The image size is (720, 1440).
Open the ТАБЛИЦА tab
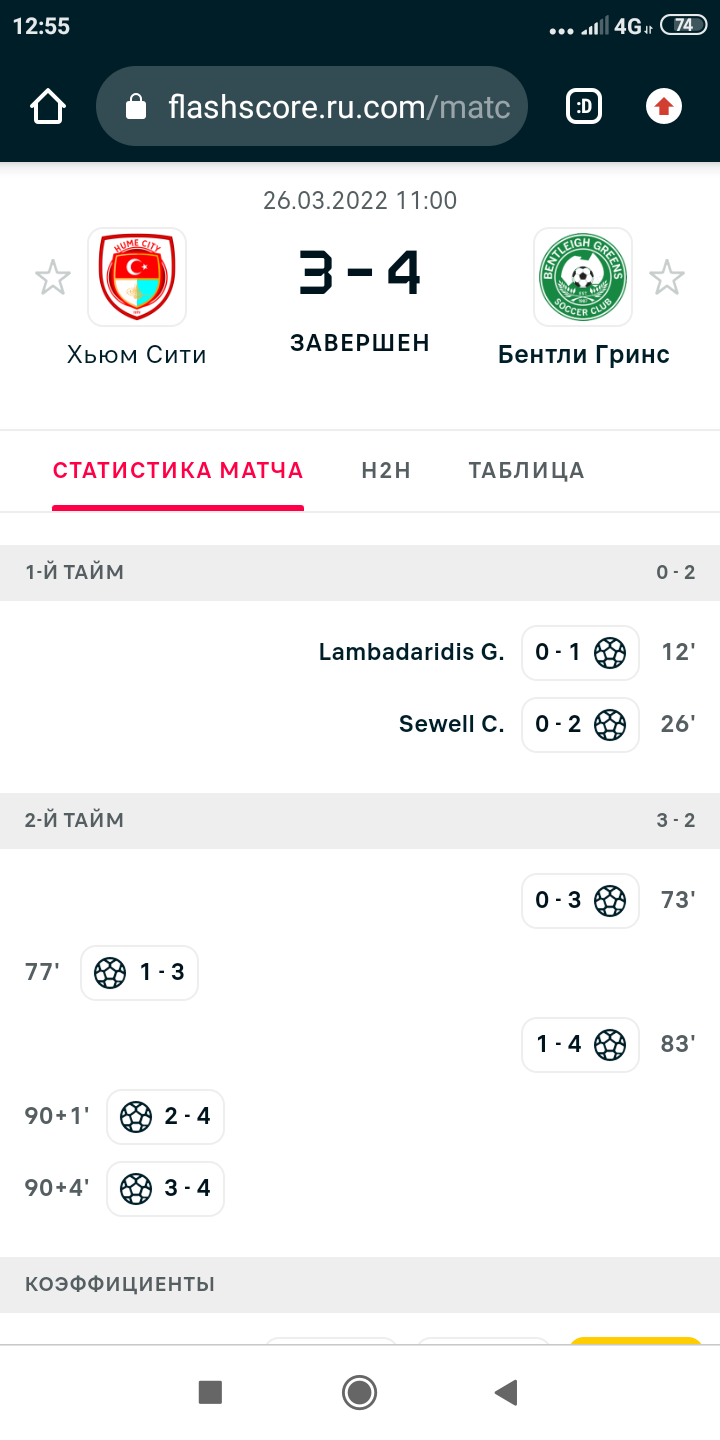(526, 471)
